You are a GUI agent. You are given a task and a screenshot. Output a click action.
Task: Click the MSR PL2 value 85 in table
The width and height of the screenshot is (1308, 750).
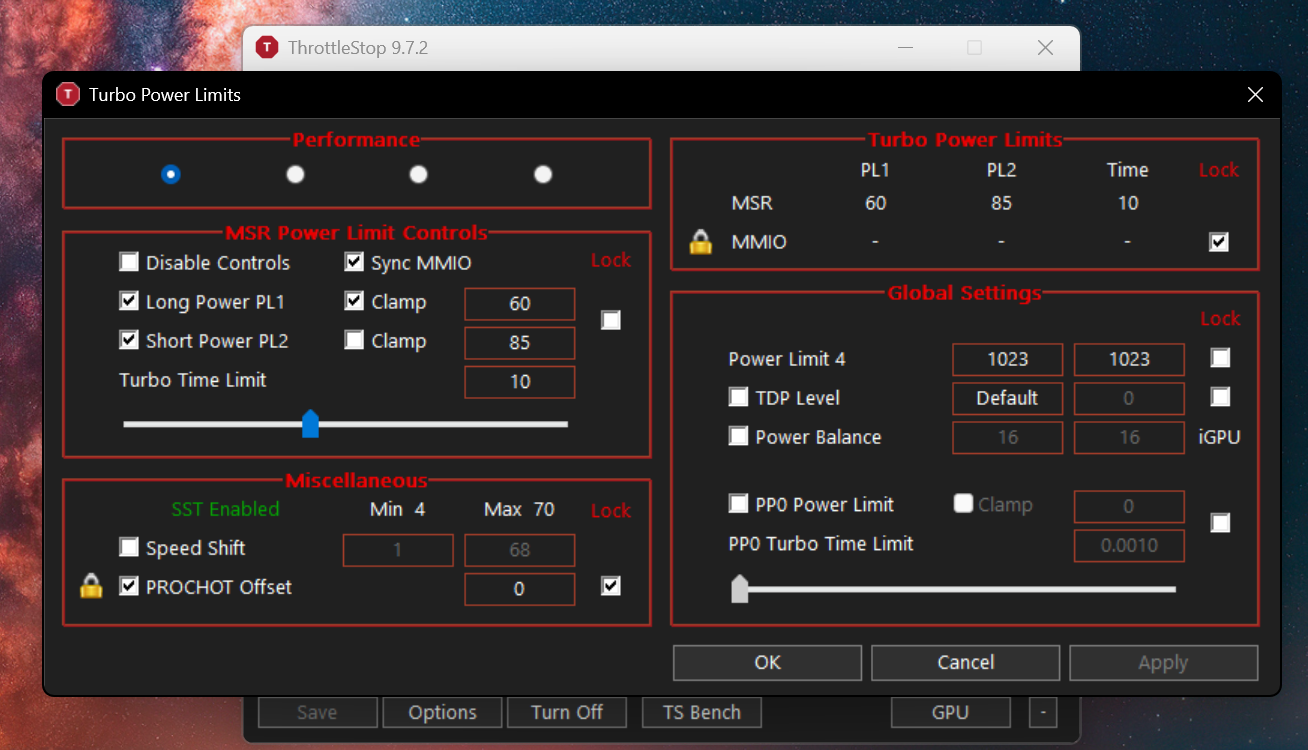(1001, 203)
